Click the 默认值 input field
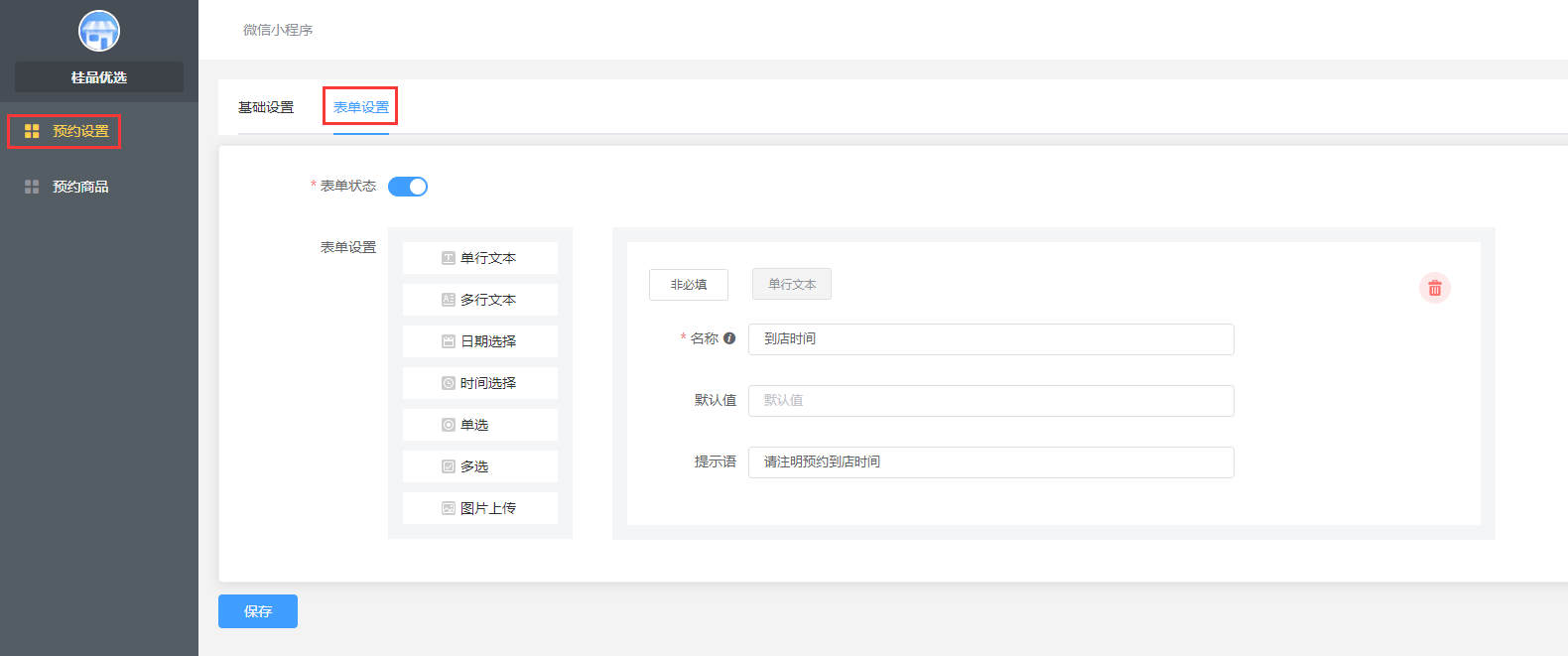Screen dimensions: 1568x656 tap(990, 401)
